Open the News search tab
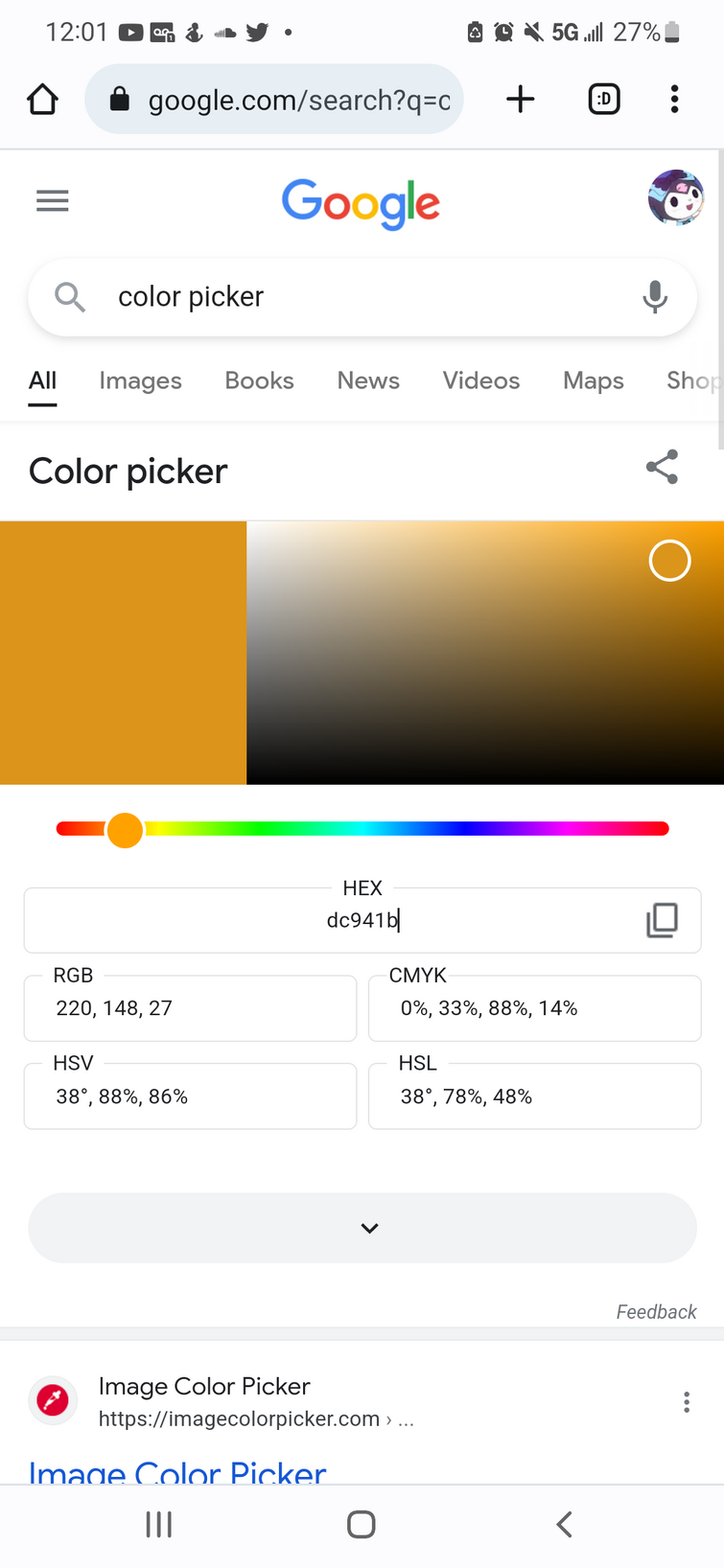The height and width of the screenshot is (1568, 724). pos(368,380)
